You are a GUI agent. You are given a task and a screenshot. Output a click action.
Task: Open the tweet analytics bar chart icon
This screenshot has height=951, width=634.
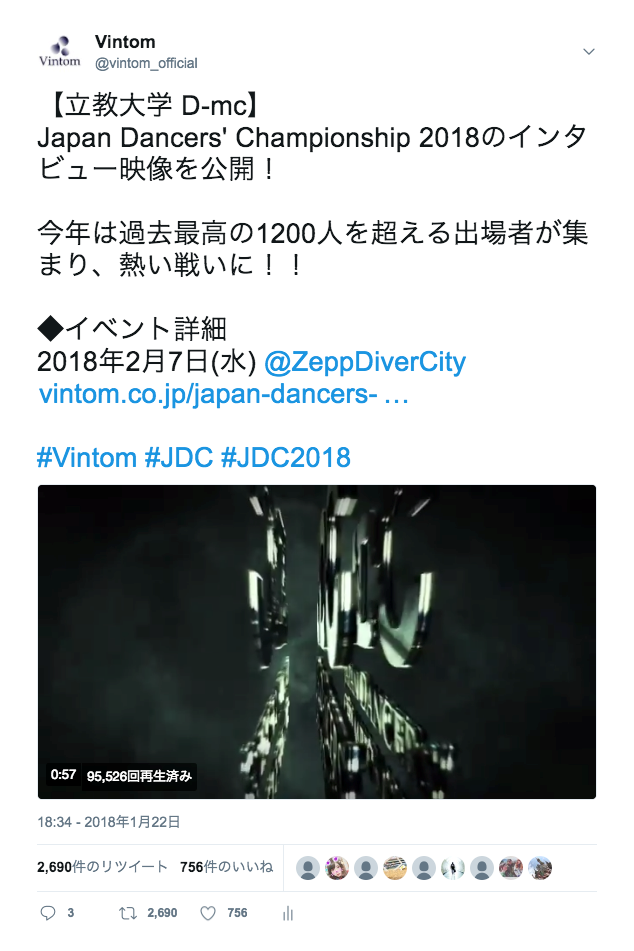288,913
